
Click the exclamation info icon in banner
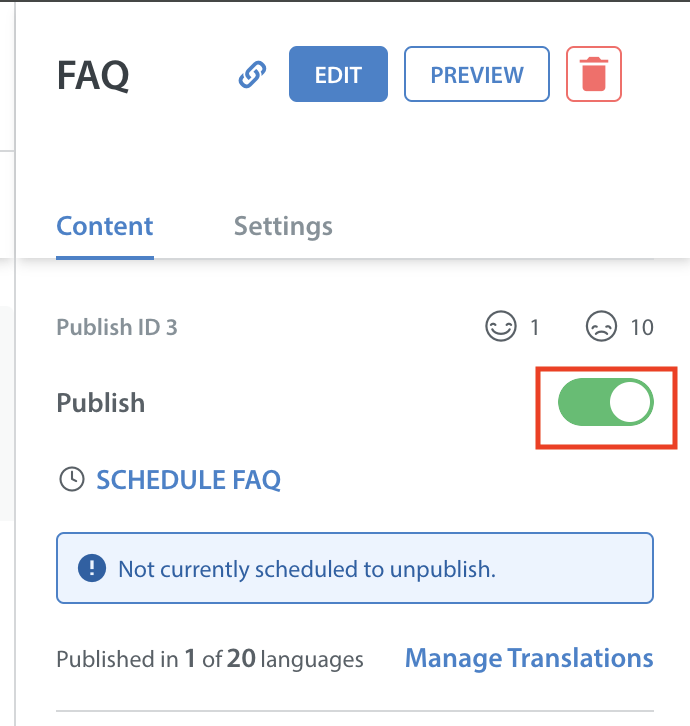coord(92,568)
